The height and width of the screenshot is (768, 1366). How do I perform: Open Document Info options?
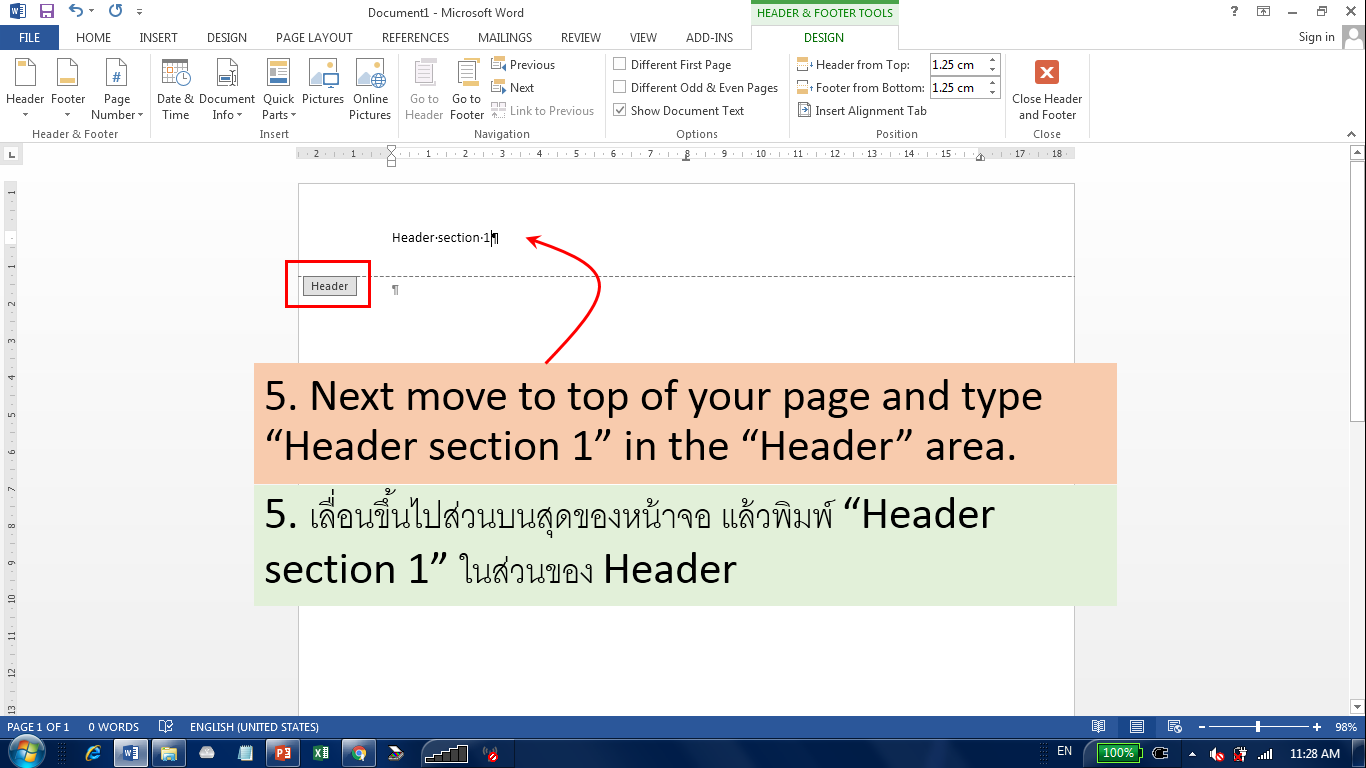click(226, 88)
